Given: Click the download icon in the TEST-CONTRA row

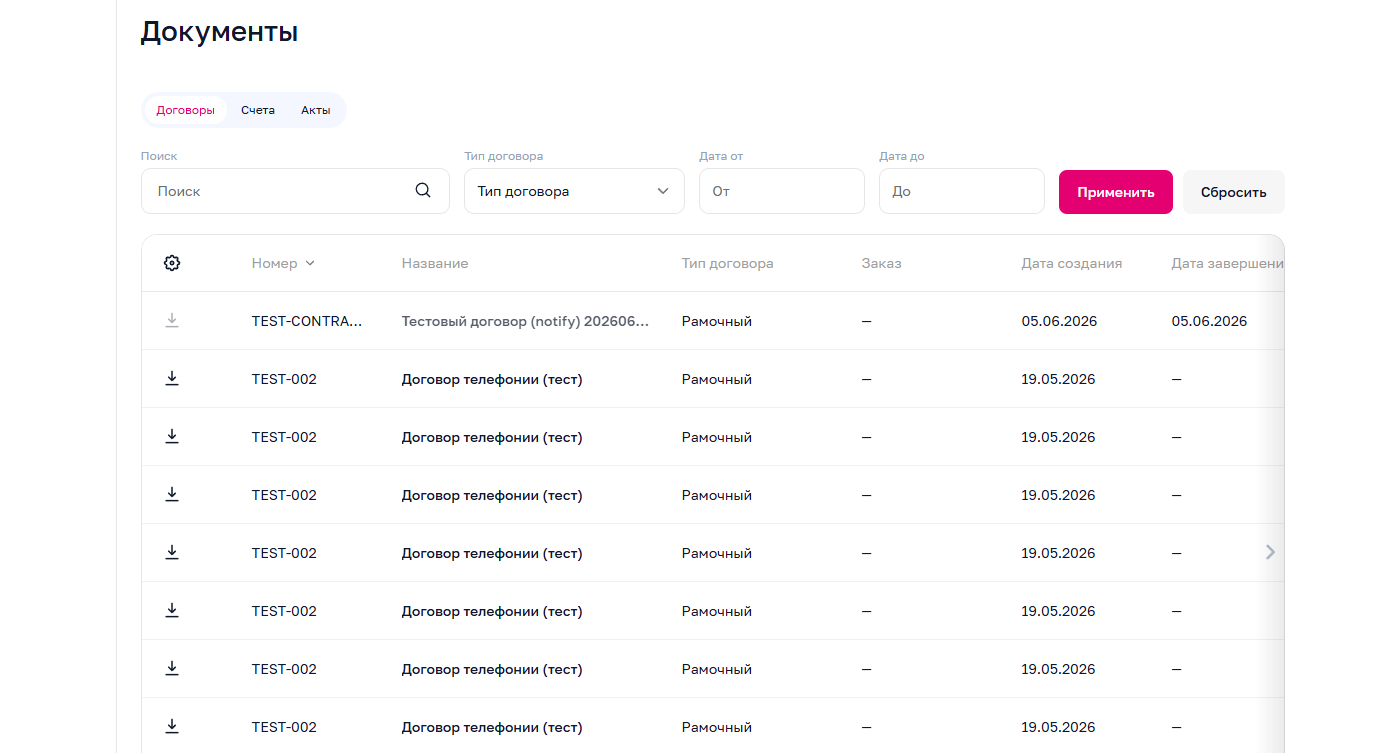Looking at the screenshot, I should pyautogui.click(x=172, y=320).
